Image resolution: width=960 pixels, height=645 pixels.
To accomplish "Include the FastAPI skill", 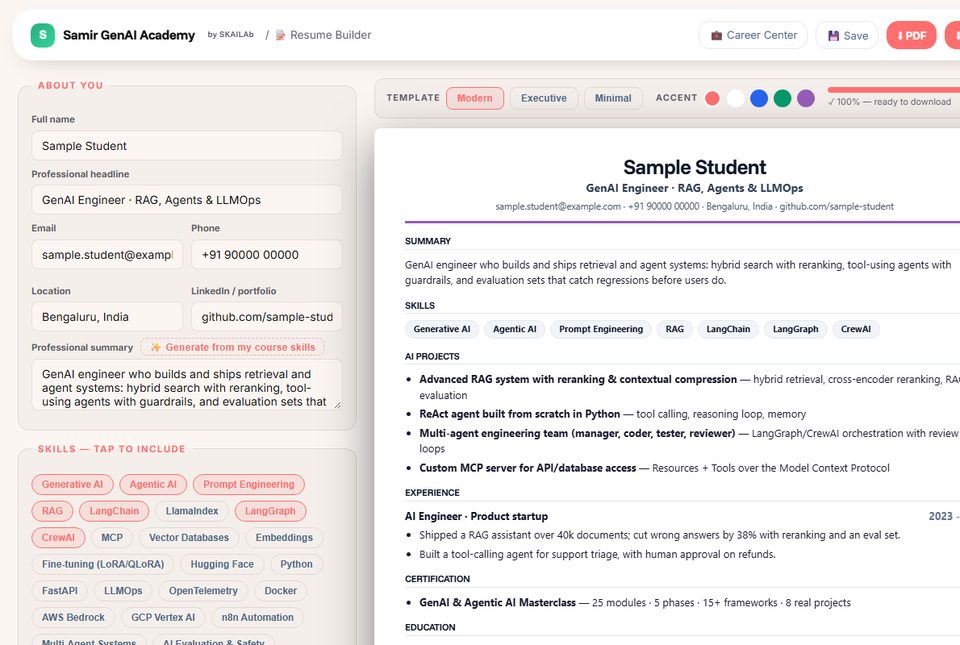I will coord(59,591).
